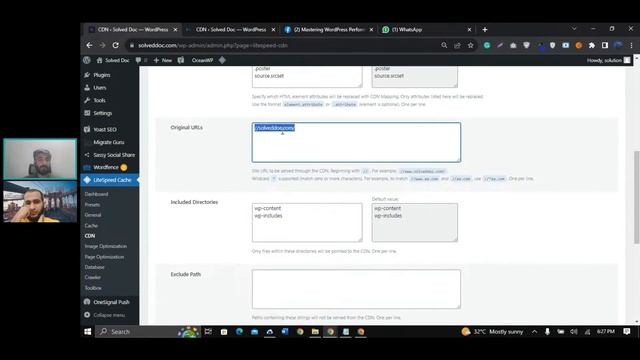Open Microsoft Edge from the taskbar
Image resolution: width=640 pixels, height=360 pixels.
point(239,331)
